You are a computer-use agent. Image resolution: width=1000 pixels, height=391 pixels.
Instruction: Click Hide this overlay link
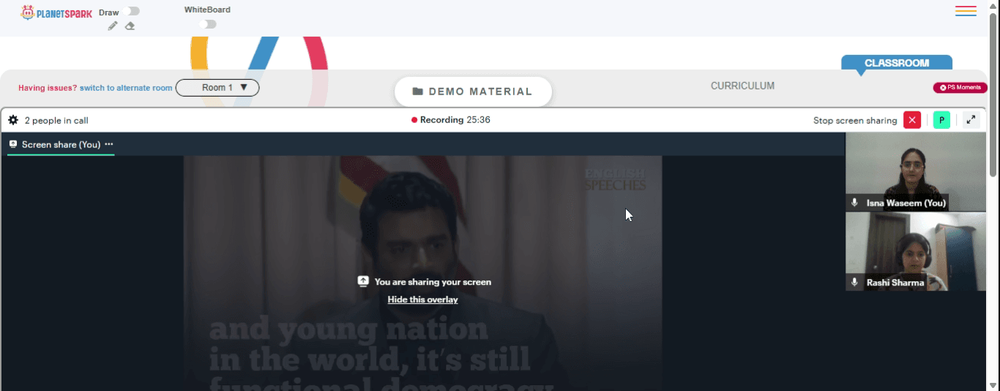423,299
